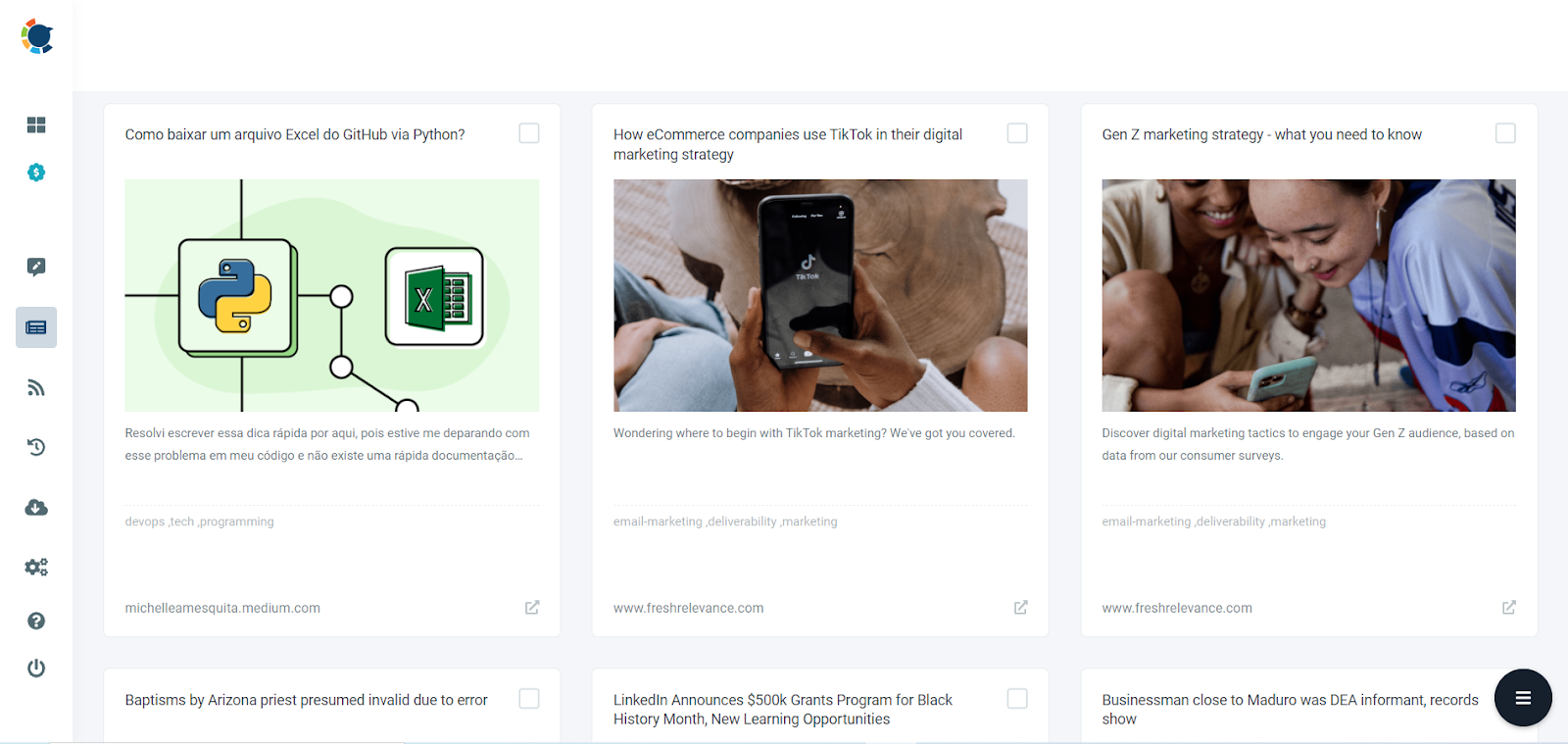Click the Gen Z marketing article image
The width and height of the screenshot is (1568, 744).
1308,295
